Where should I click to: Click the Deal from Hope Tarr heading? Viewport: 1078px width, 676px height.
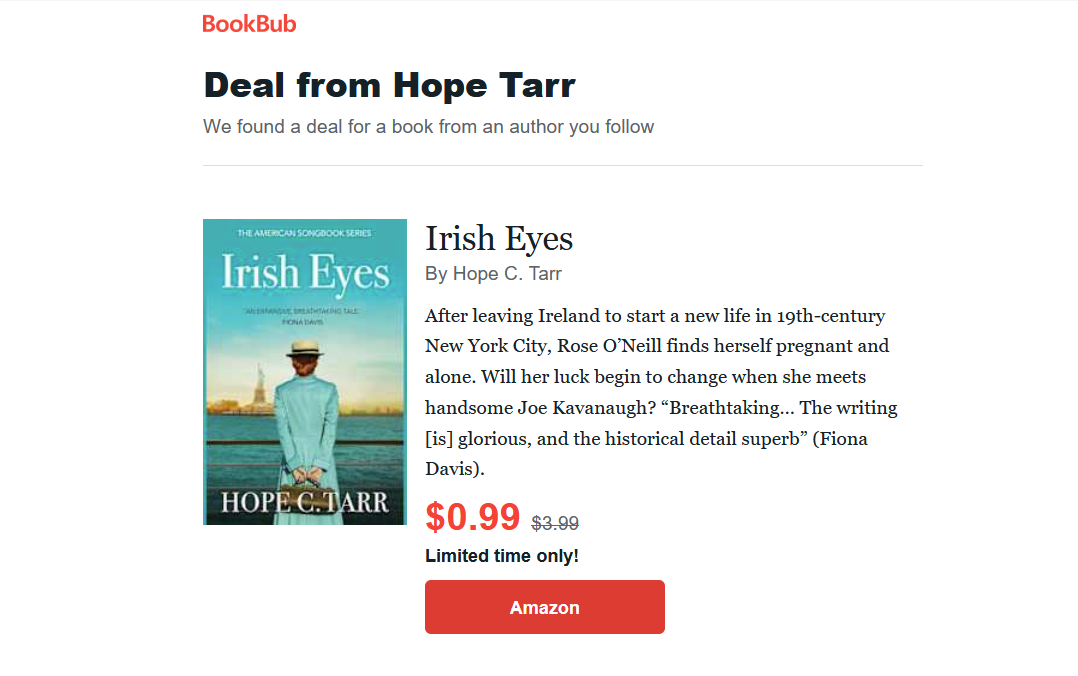coord(389,86)
